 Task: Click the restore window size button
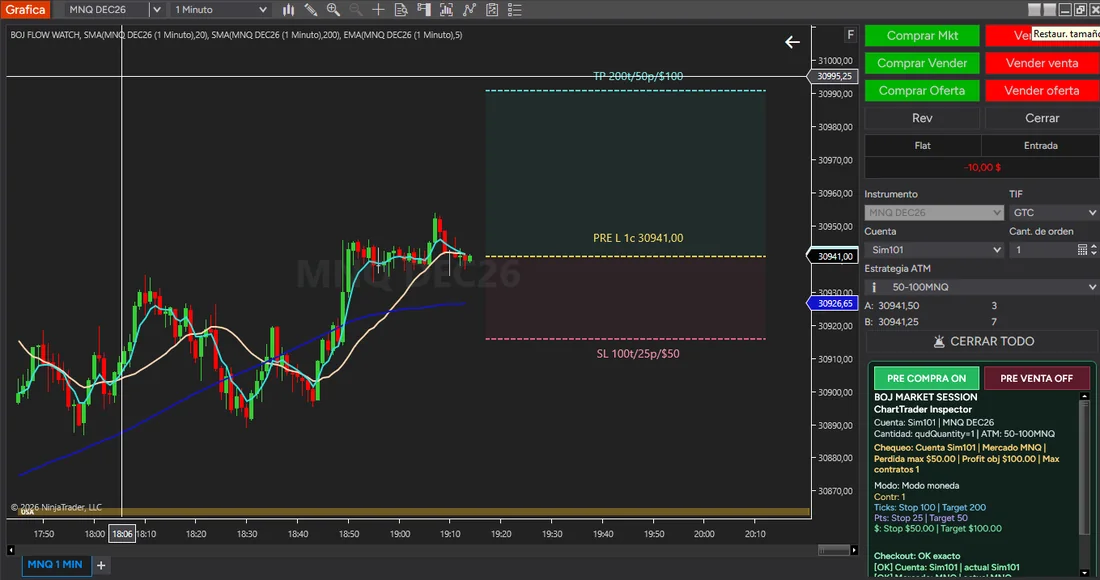(1080, 9)
